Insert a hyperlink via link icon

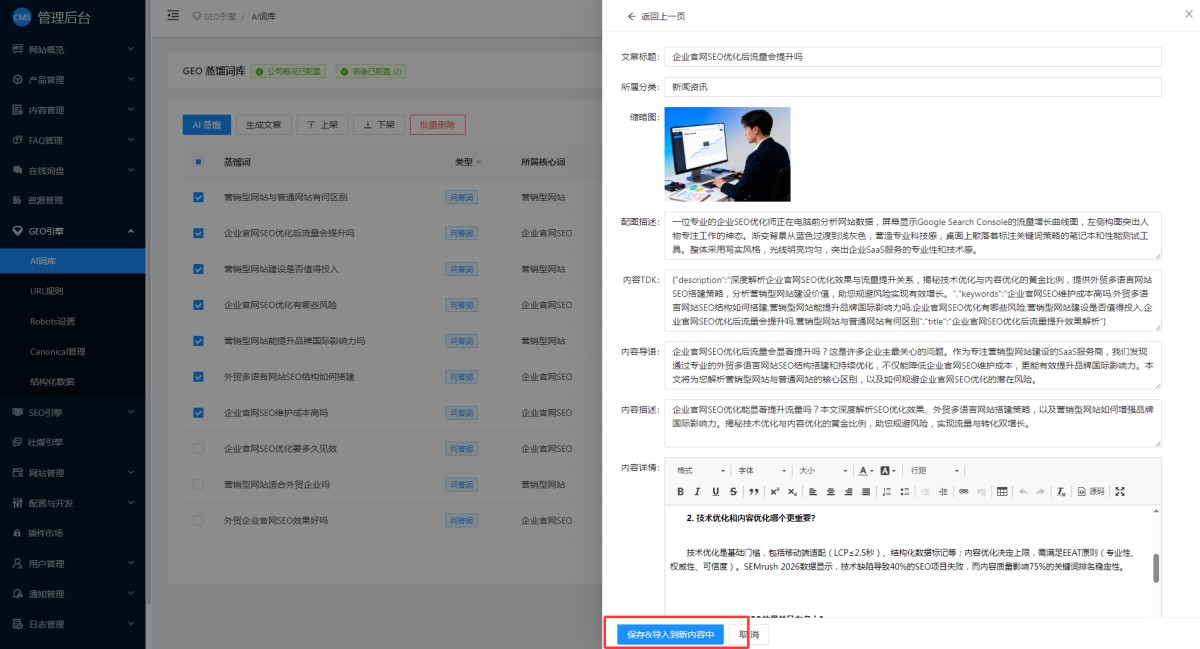(x=964, y=492)
